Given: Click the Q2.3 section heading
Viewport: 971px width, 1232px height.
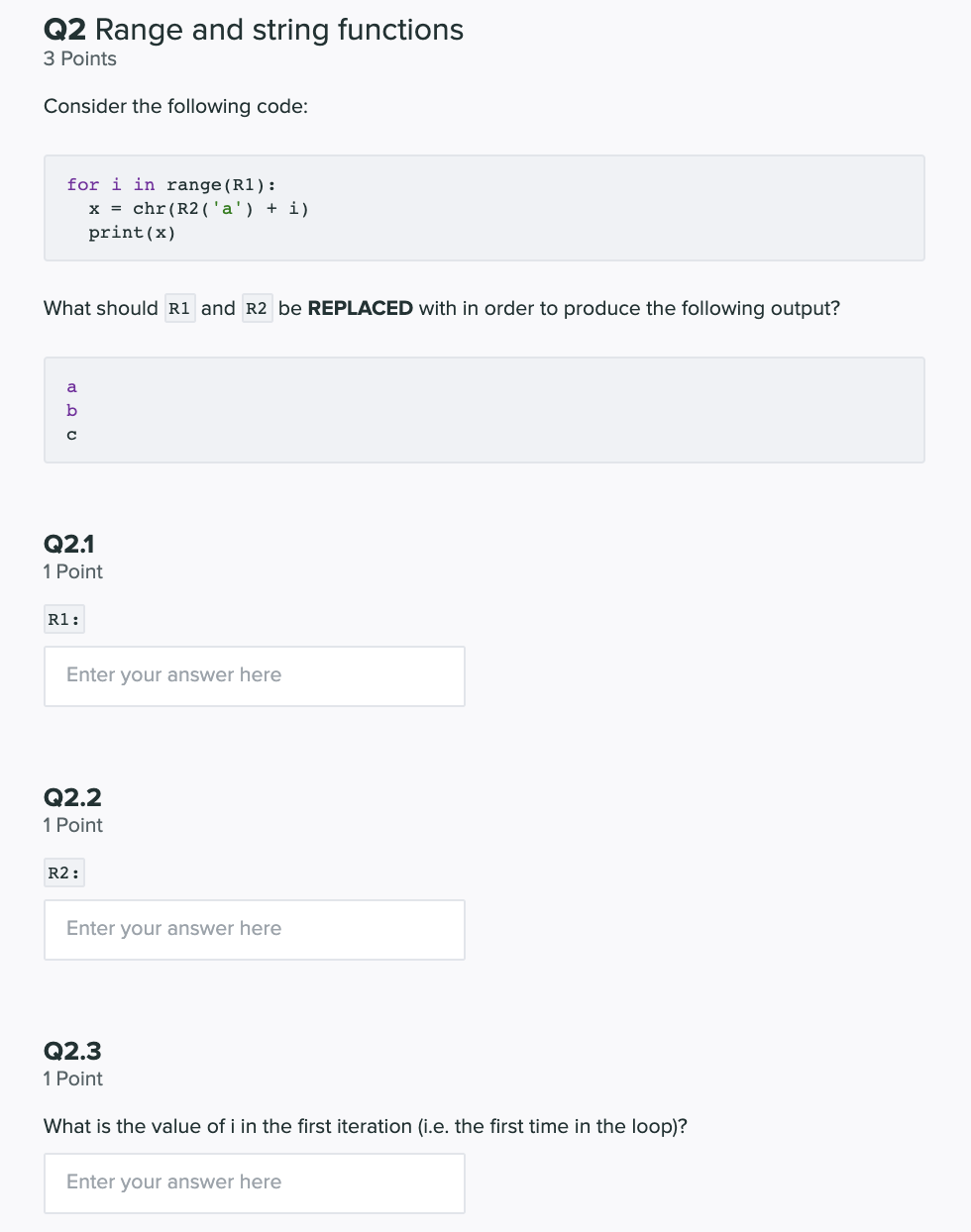Looking at the screenshot, I should coord(72,1051).
